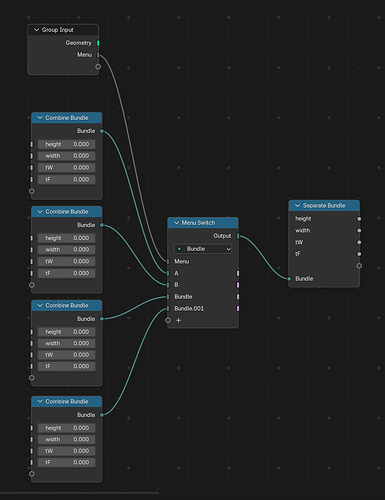Click the tF output socket on Separate Bundle
This screenshot has width=385, height=500.
click(359, 254)
